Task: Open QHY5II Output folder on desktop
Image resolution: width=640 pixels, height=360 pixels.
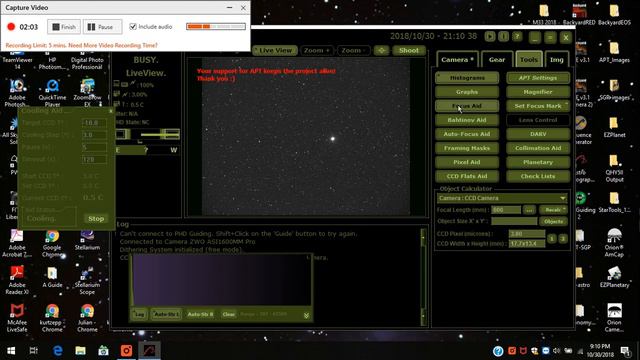Action: tap(614, 168)
